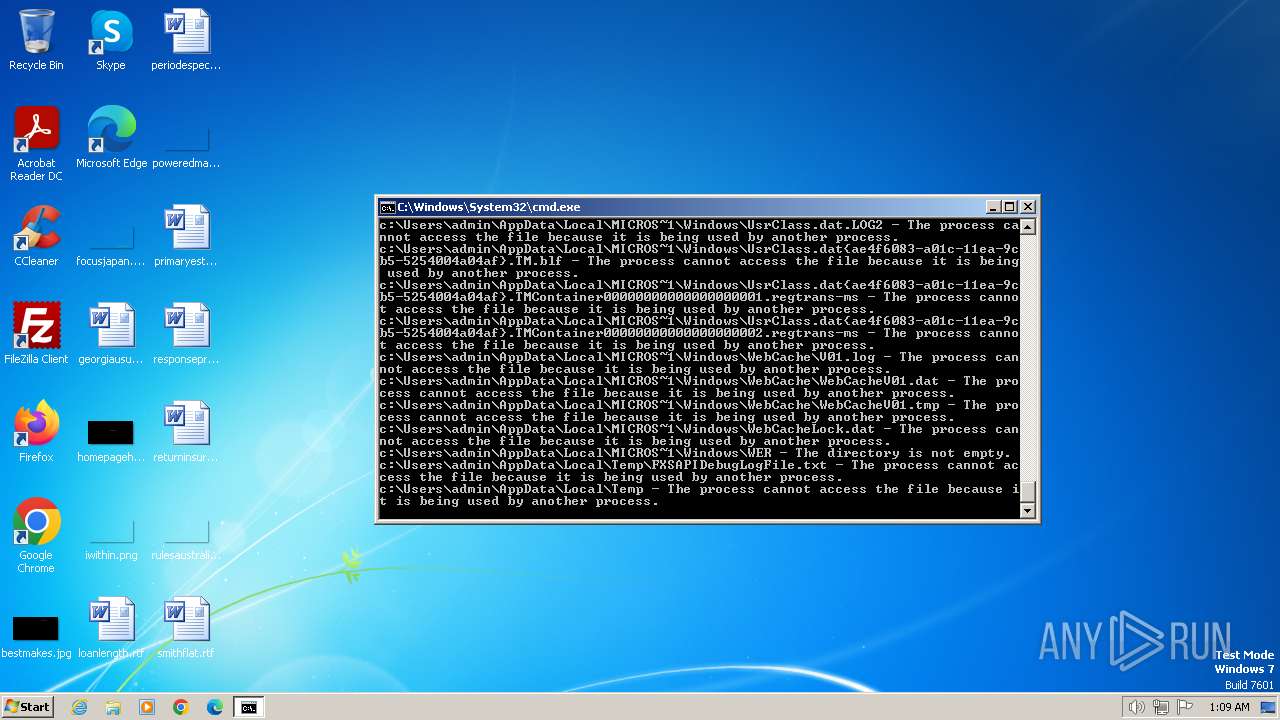Open Acrobat Reader DC shortcut
The image size is (1280, 720).
pyautogui.click(x=36, y=144)
